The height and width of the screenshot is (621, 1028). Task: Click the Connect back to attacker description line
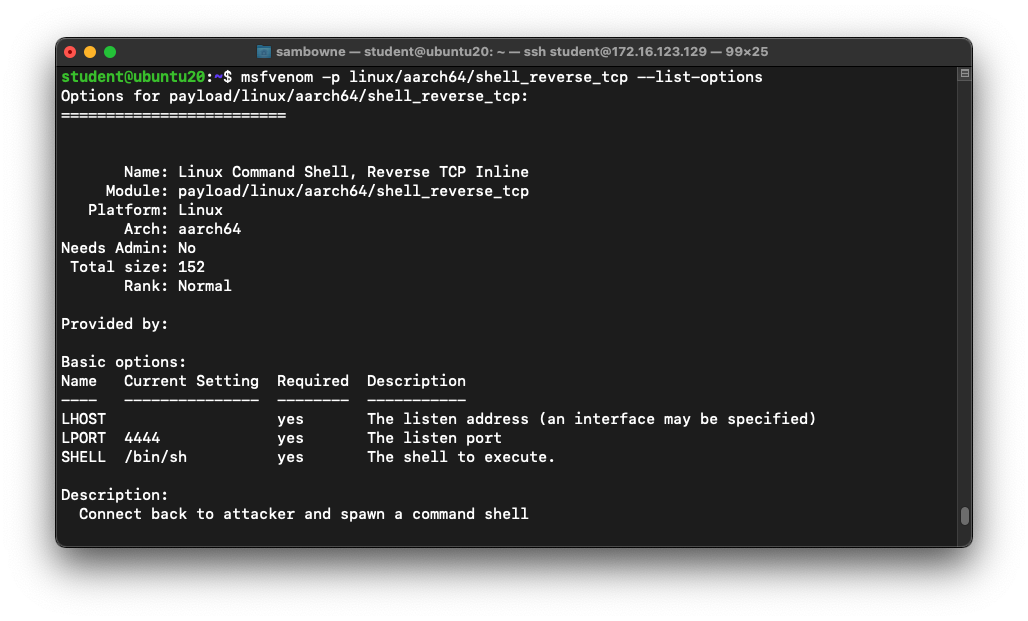(304, 514)
